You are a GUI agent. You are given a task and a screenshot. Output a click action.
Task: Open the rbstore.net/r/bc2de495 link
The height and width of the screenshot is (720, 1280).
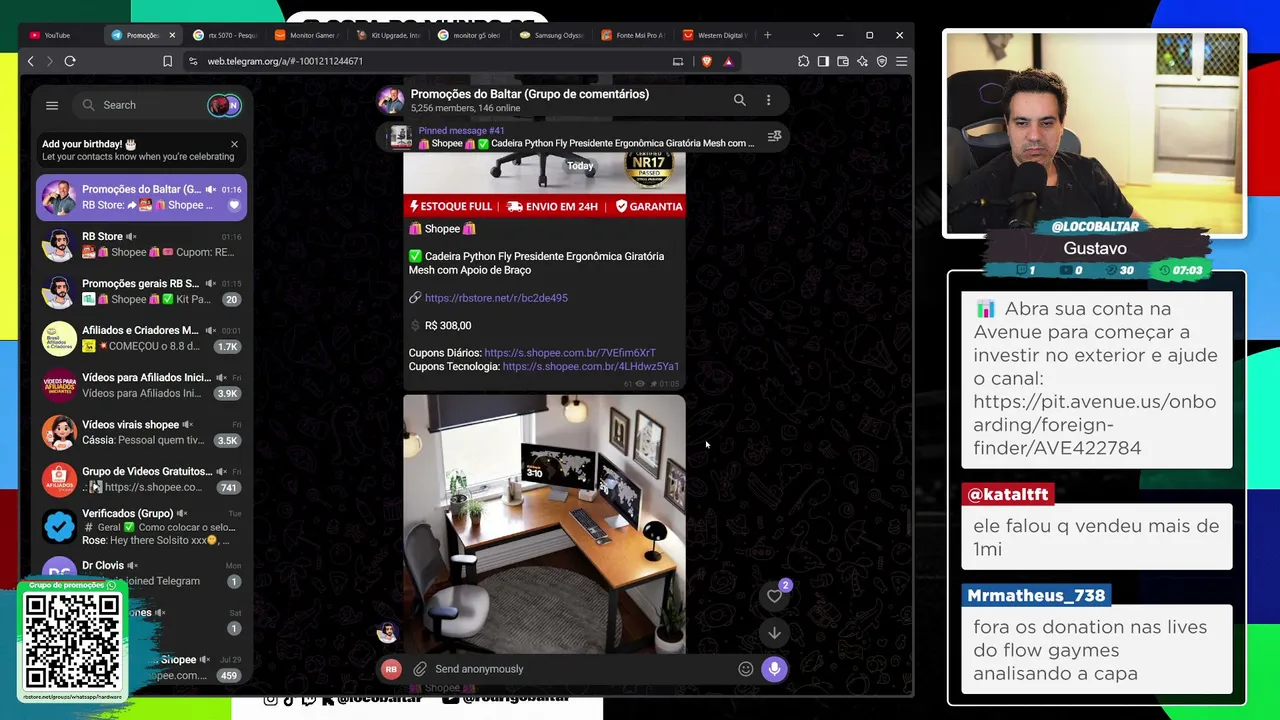tap(496, 298)
